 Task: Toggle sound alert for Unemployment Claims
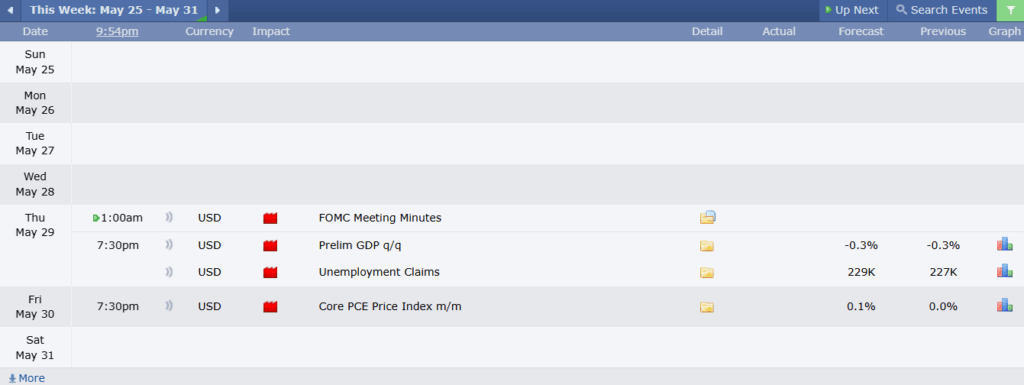(x=168, y=272)
